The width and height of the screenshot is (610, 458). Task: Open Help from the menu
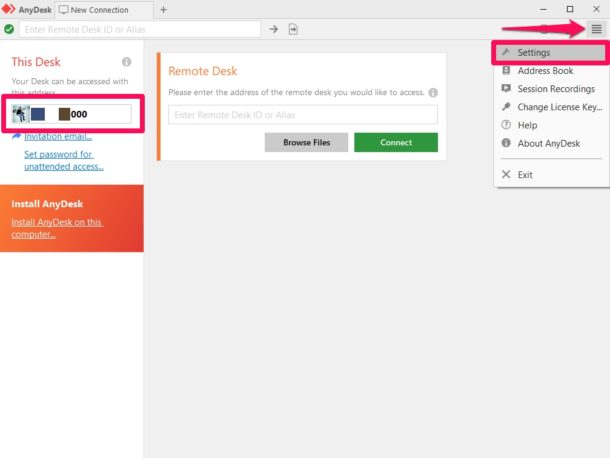point(550,125)
